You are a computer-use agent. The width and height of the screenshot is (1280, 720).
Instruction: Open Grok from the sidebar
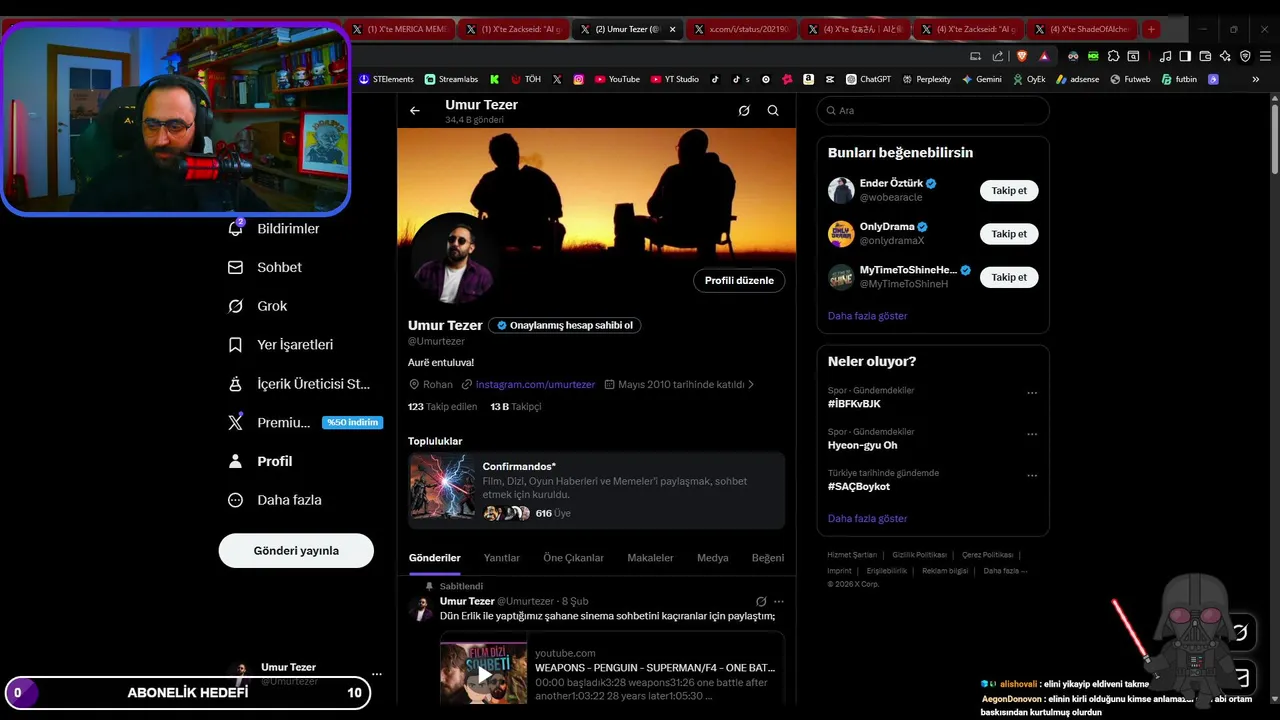(x=258, y=306)
